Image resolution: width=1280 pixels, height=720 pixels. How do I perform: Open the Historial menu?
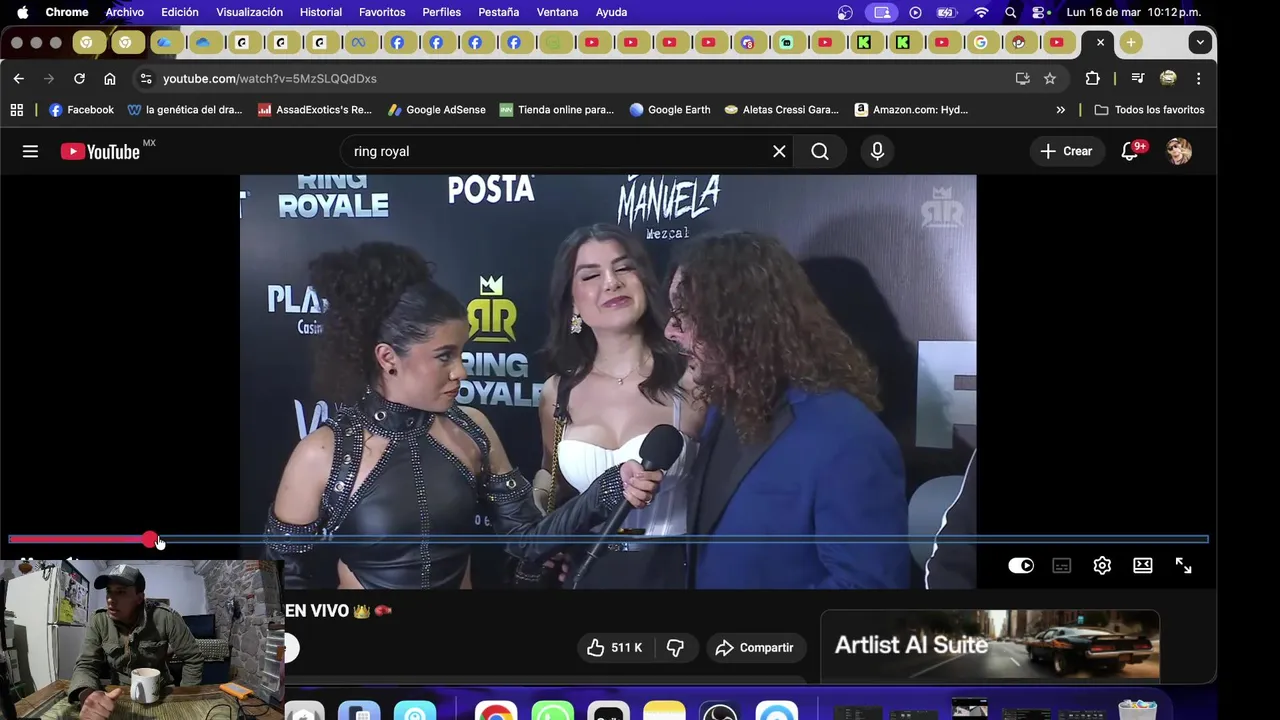[x=321, y=12]
